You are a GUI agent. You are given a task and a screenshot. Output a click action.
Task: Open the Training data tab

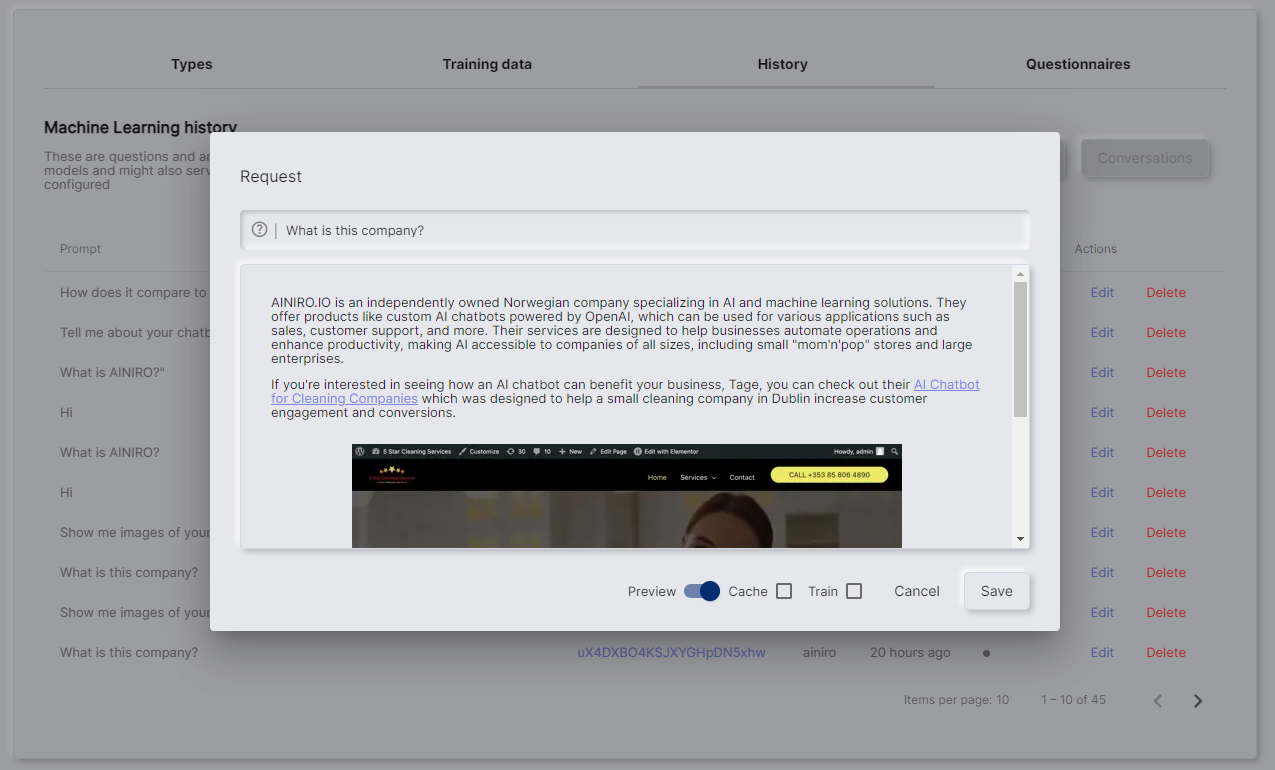tap(487, 64)
